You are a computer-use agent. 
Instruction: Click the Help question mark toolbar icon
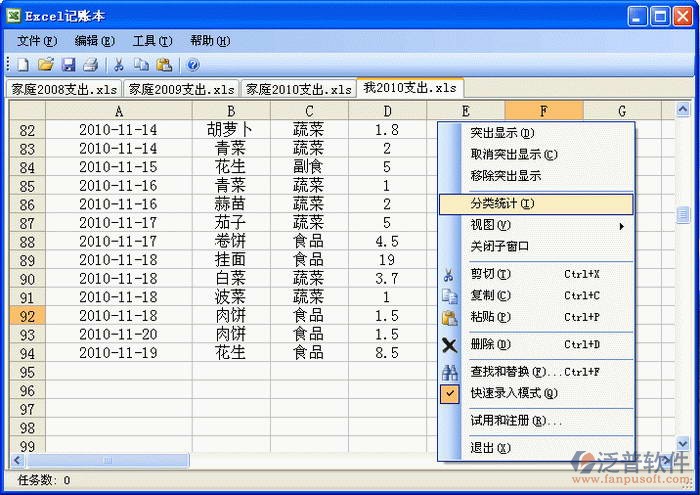tap(192, 65)
